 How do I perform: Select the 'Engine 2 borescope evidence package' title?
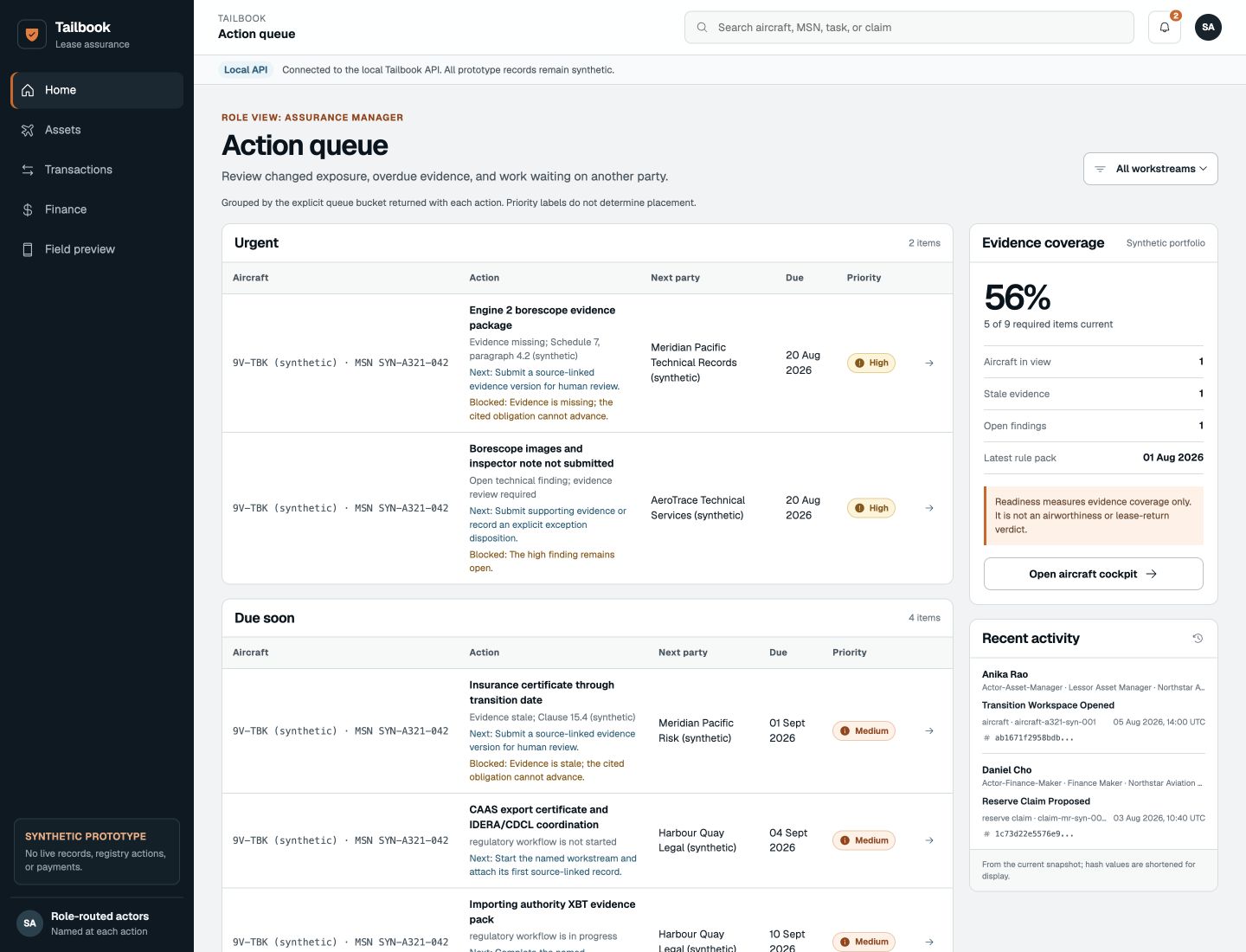543,318
